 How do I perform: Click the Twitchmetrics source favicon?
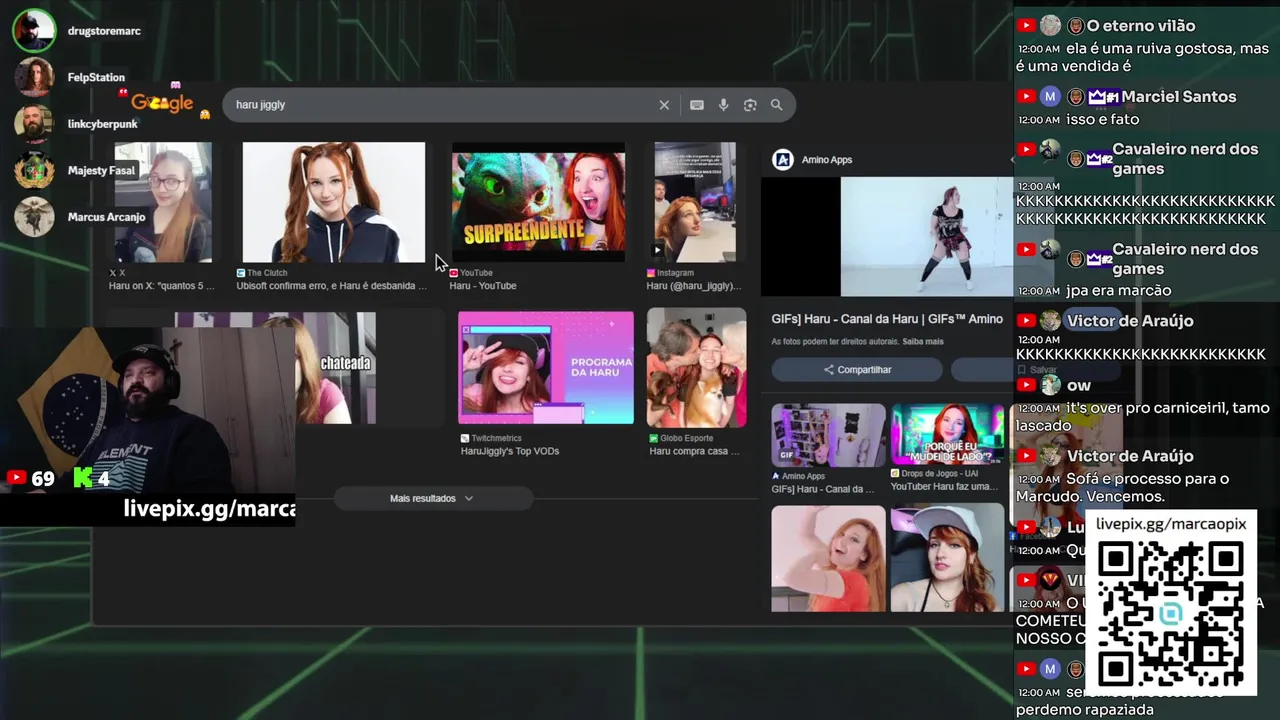[x=465, y=438]
